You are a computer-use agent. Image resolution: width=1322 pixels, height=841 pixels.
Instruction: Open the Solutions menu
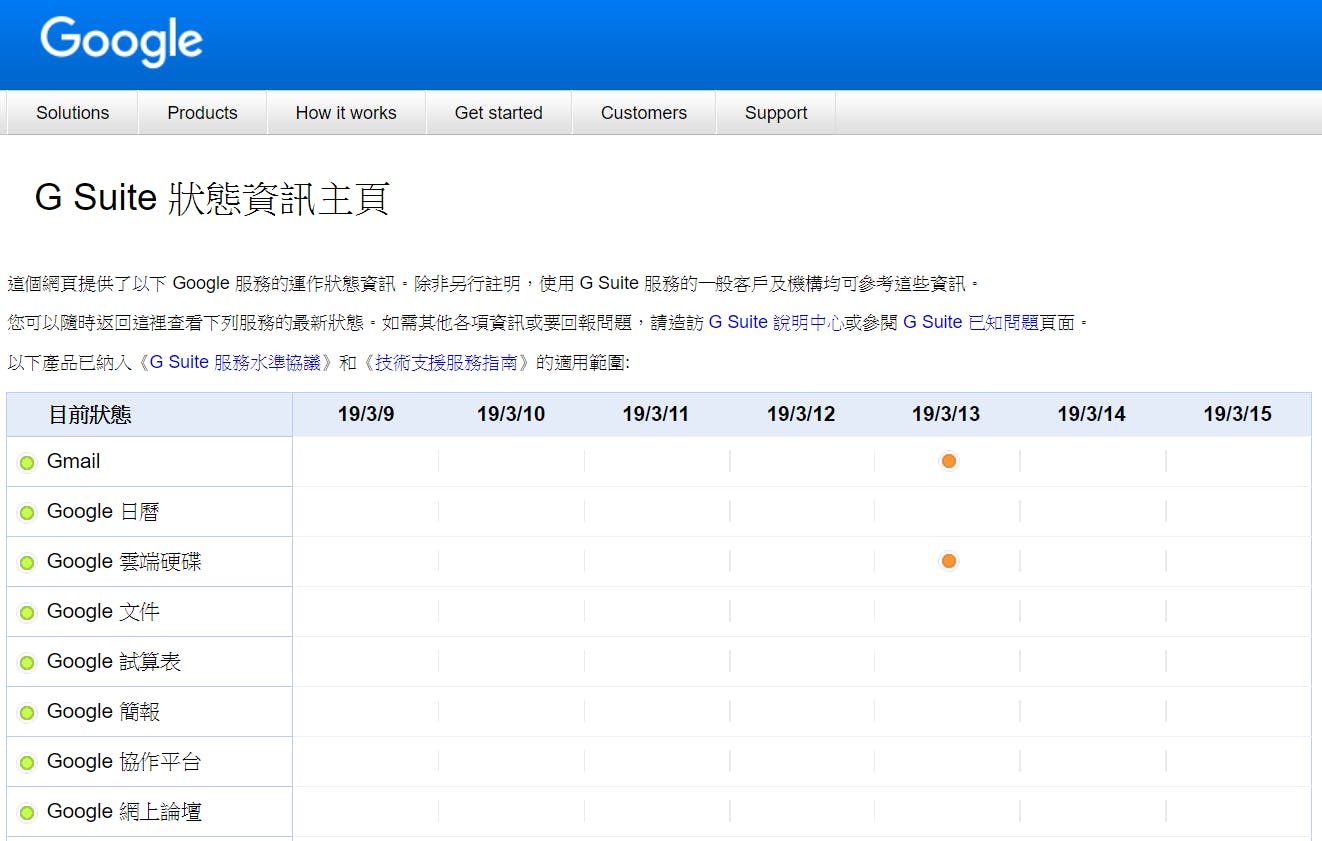point(73,113)
